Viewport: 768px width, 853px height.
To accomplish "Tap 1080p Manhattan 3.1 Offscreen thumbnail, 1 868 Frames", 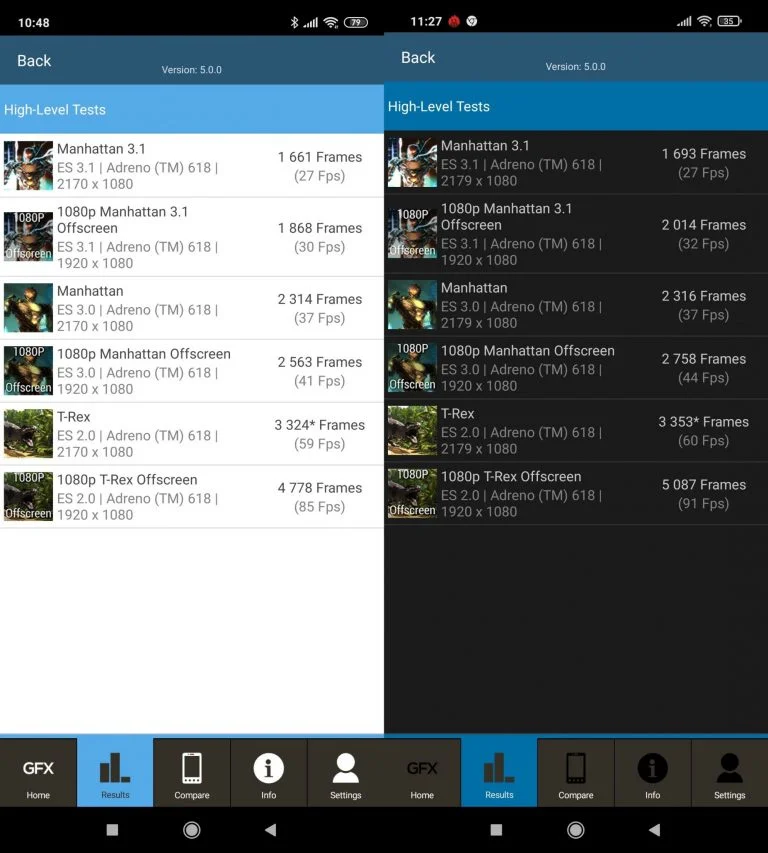I will click(x=28, y=237).
